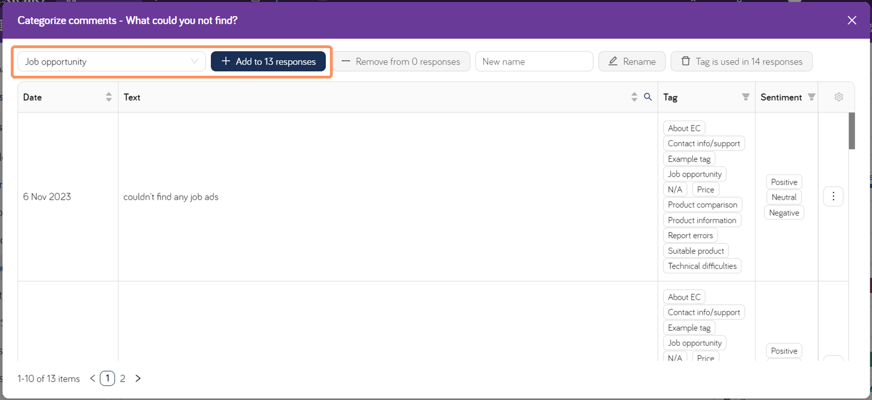Click the 'couldn't find any job ads' text
The width and height of the screenshot is (872, 400).
pos(171,197)
